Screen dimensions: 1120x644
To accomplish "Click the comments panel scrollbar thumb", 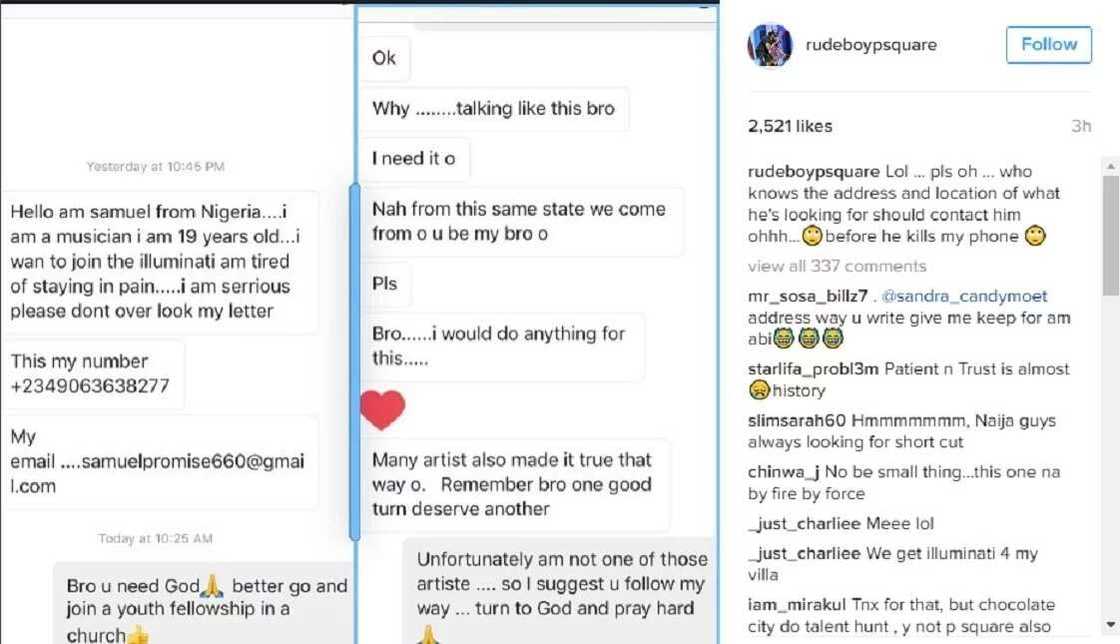I will coord(1111,235).
